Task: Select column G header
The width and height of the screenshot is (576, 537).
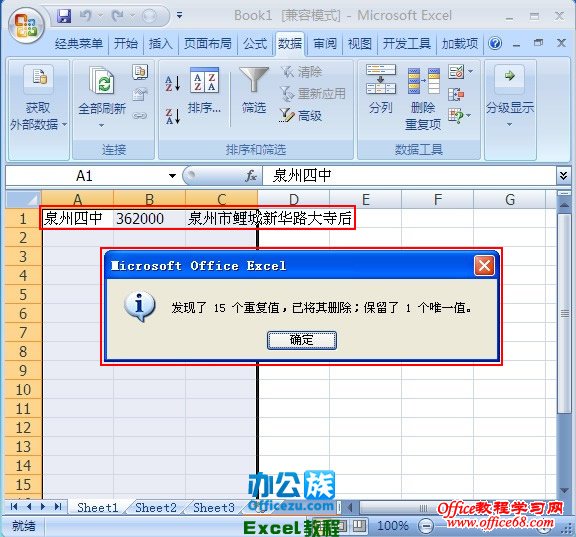Action: point(510,199)
